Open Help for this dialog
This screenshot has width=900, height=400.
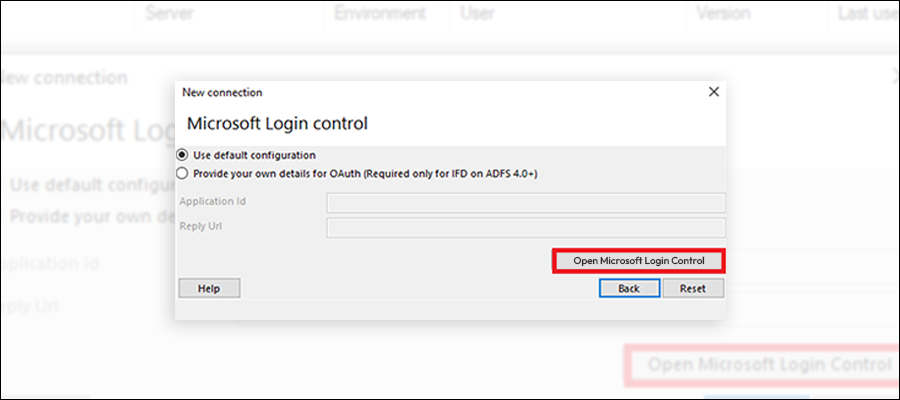click(209, 289)
